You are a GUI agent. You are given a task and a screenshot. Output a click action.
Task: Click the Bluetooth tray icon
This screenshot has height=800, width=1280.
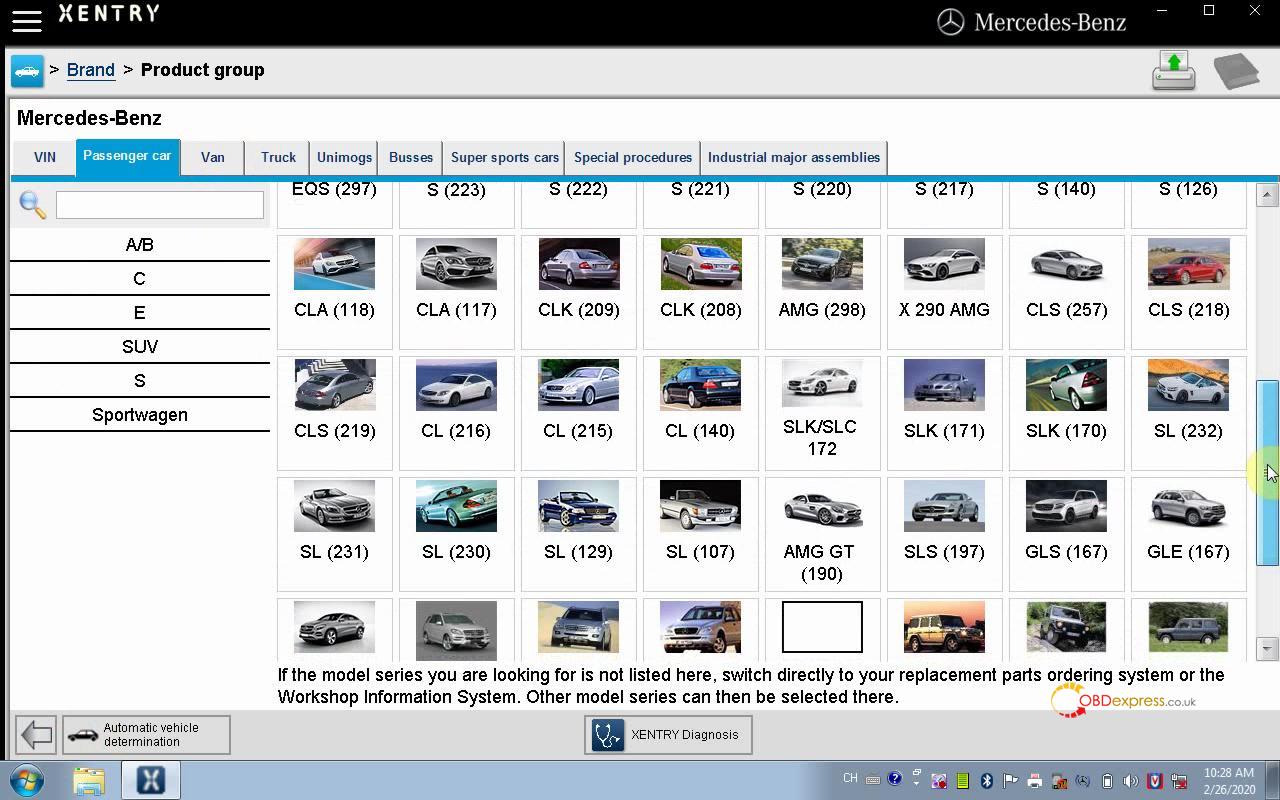click(986, 780)
